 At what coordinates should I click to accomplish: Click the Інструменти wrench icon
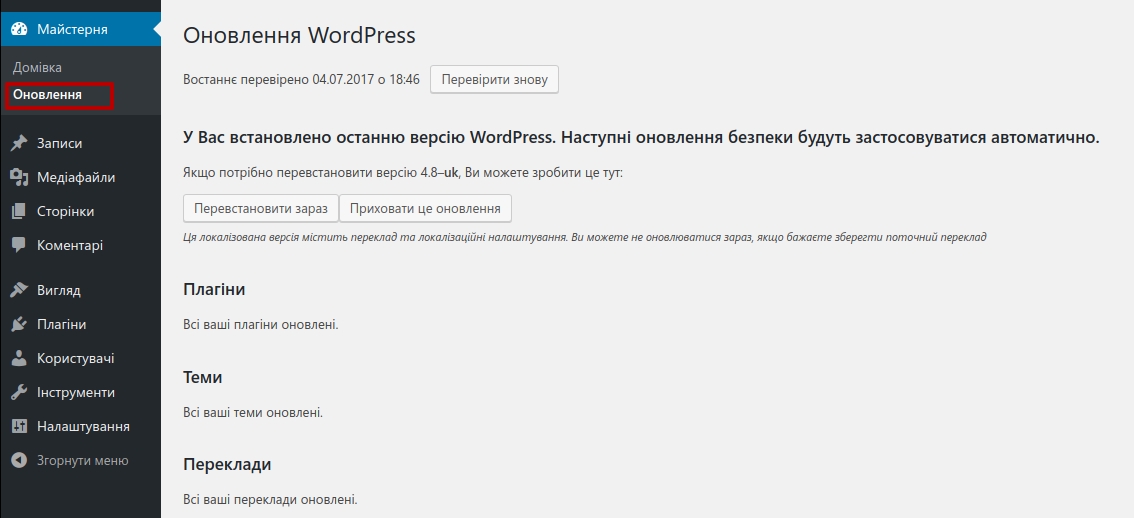19,392
